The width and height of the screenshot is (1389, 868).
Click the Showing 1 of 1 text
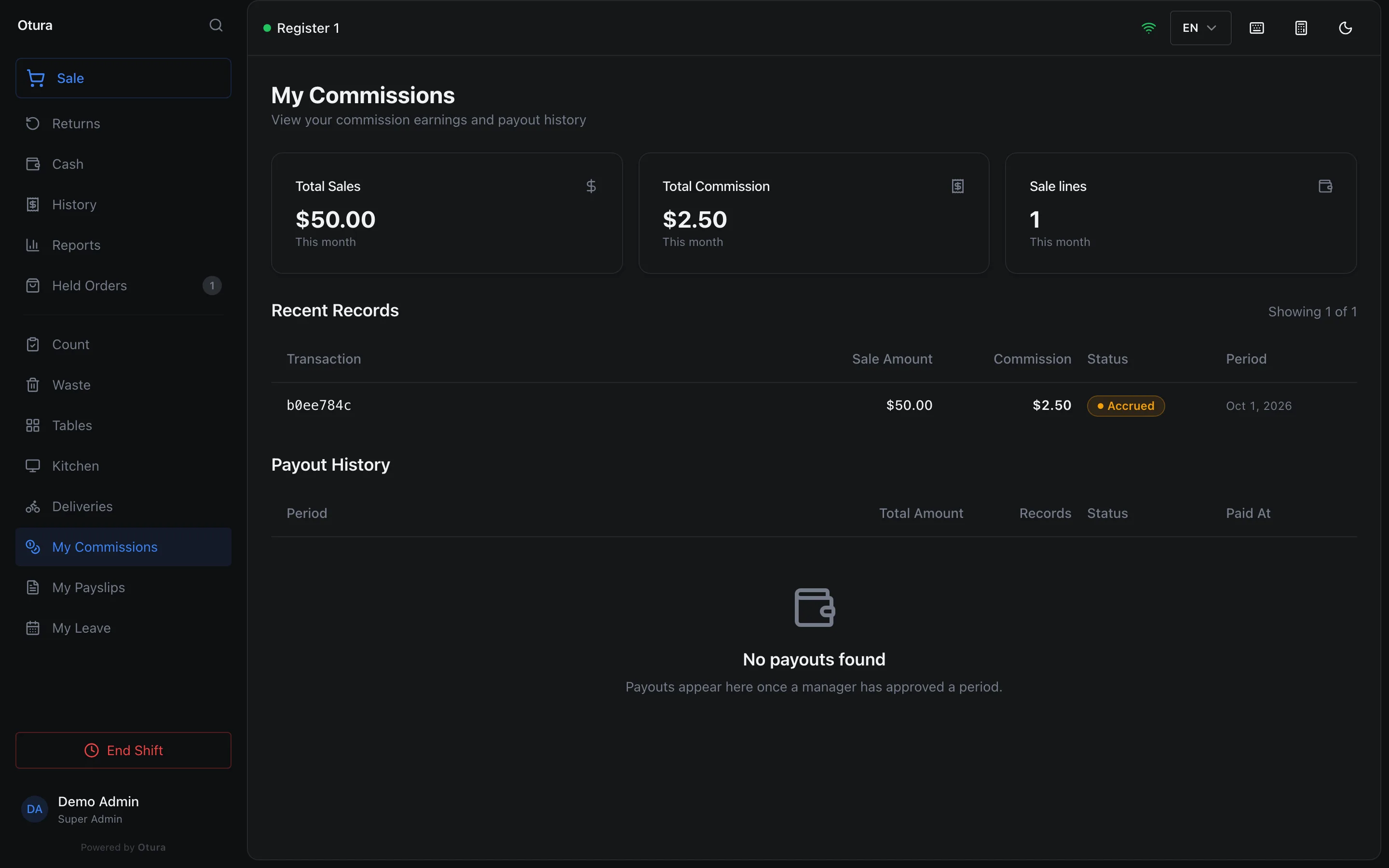click(1312, 312)
